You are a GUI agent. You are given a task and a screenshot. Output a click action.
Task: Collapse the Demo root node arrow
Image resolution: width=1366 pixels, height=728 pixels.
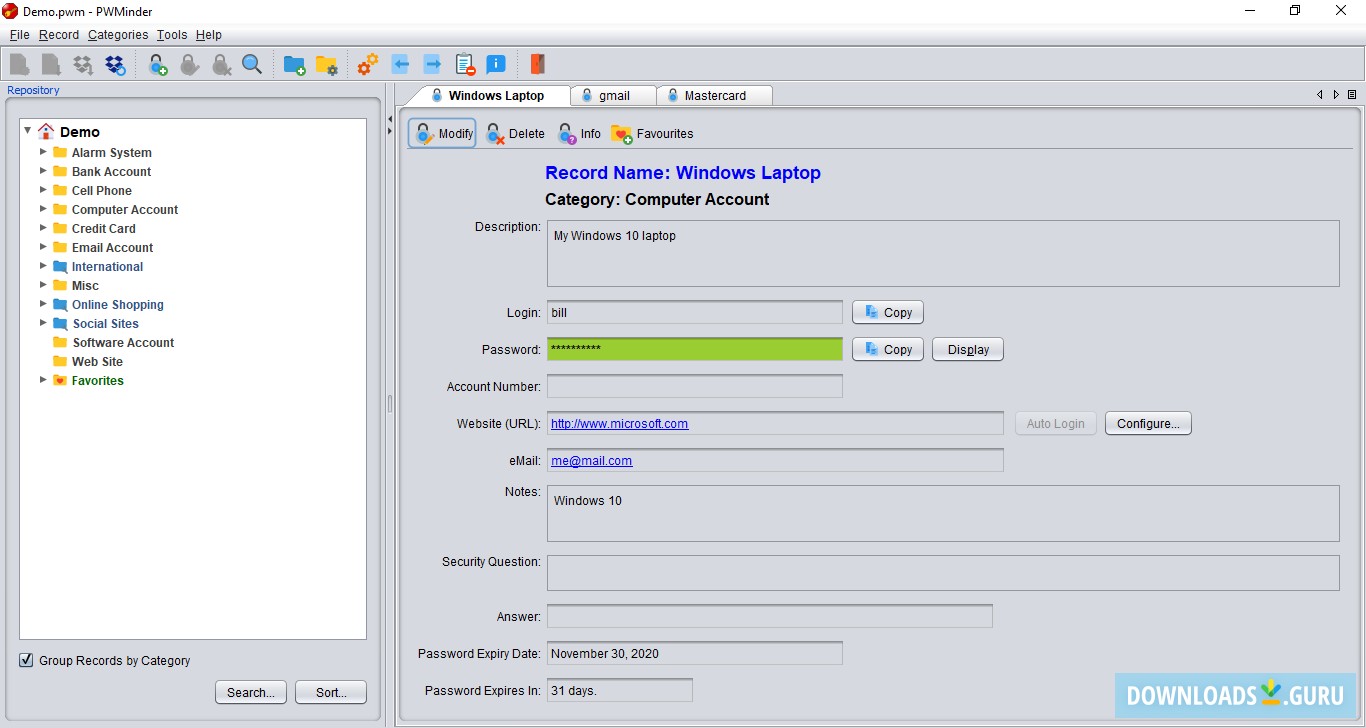pos(28,131)
